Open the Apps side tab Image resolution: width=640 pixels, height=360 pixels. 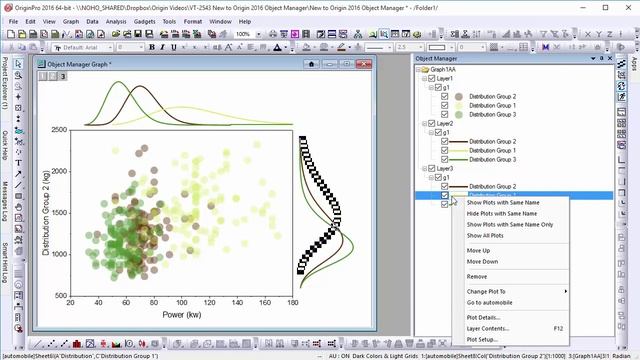pos(634,64)
